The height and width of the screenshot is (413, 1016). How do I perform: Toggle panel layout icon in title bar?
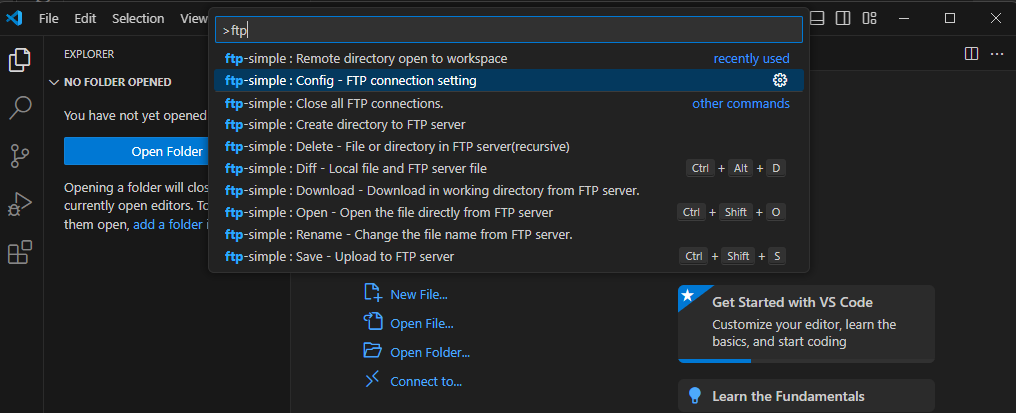coord(817,18)
